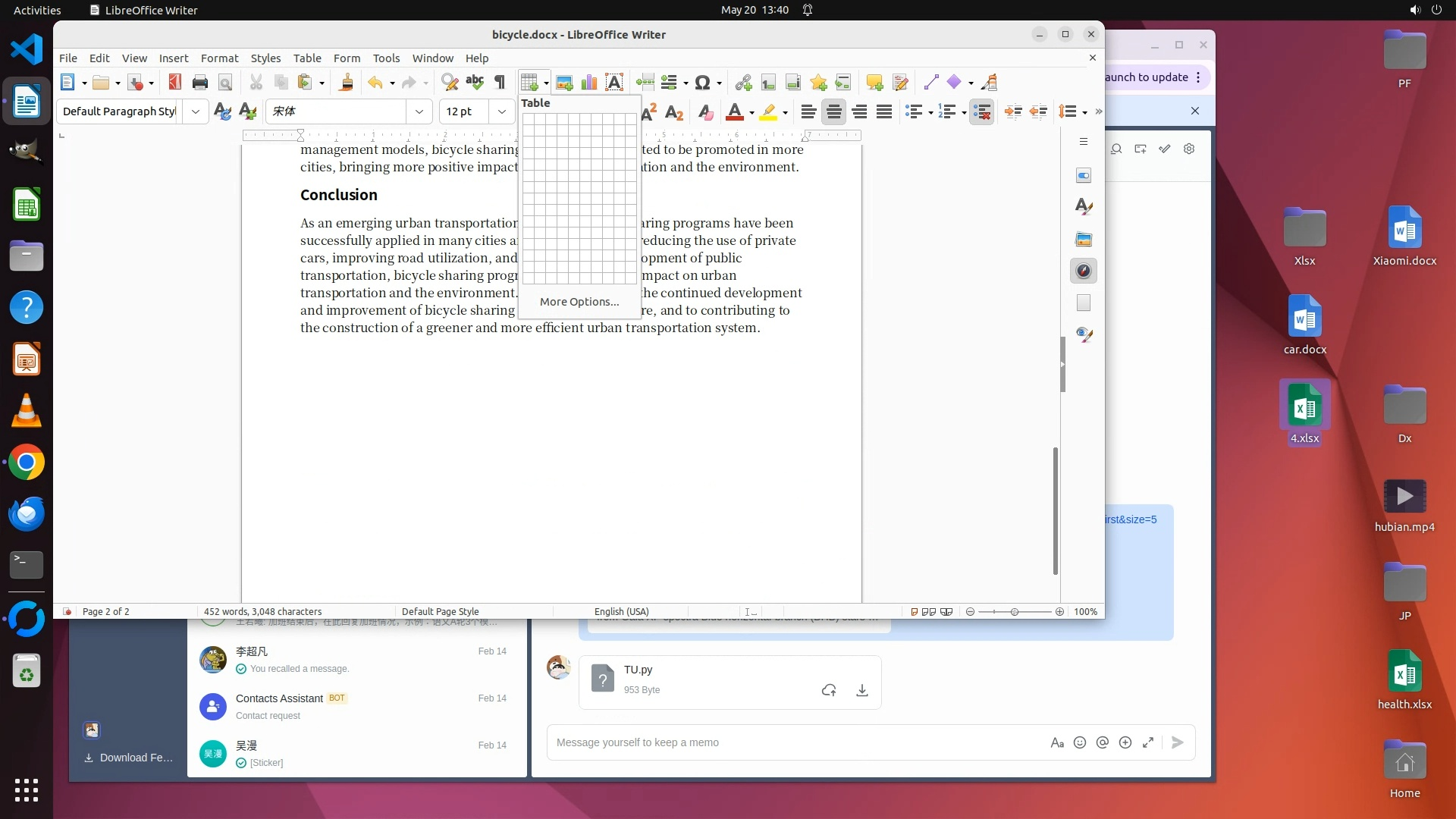Click the zoom slider handle
The height and width of the screenshot is (819, 1456).
tap(1015, 611)
